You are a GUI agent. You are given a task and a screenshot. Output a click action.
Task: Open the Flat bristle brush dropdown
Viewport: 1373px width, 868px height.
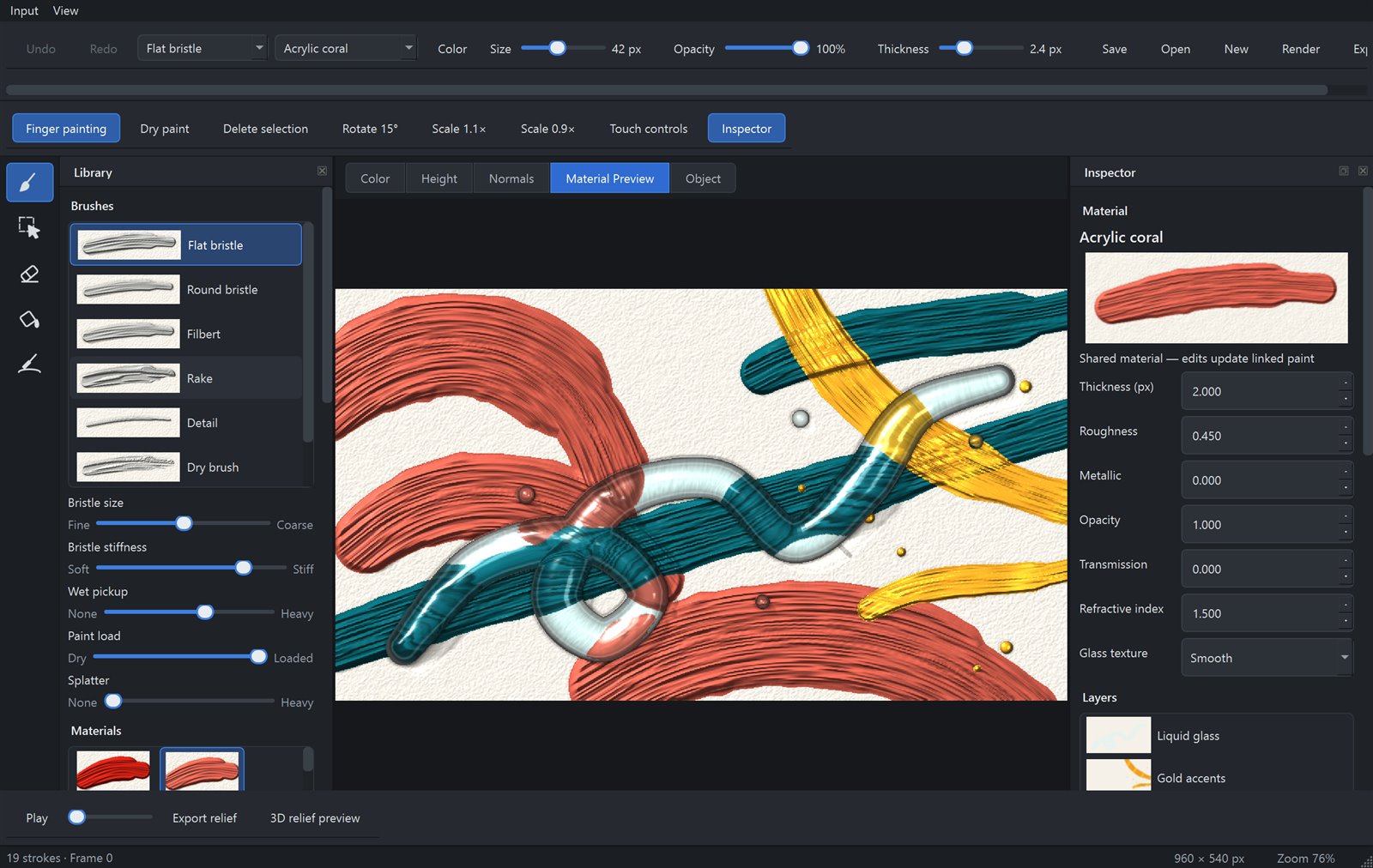(x=203, y=48)
